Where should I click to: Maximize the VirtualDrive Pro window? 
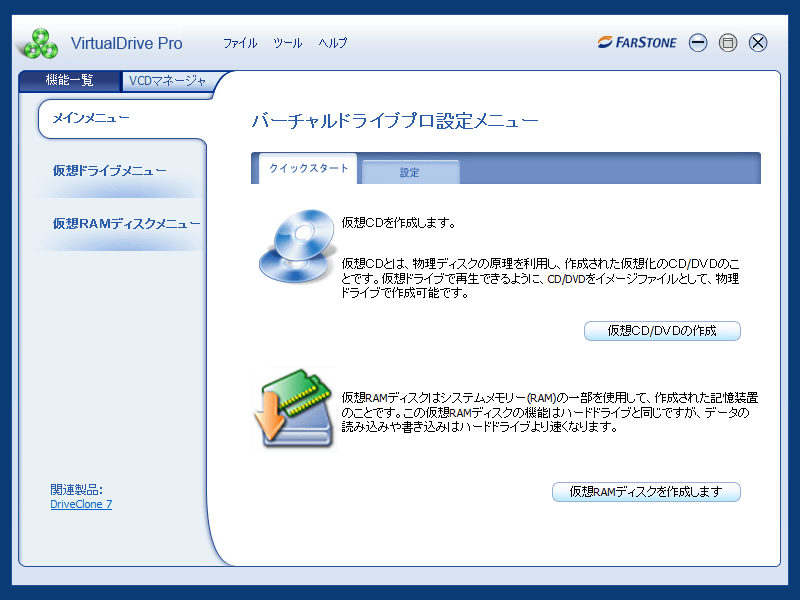[728, 42]
